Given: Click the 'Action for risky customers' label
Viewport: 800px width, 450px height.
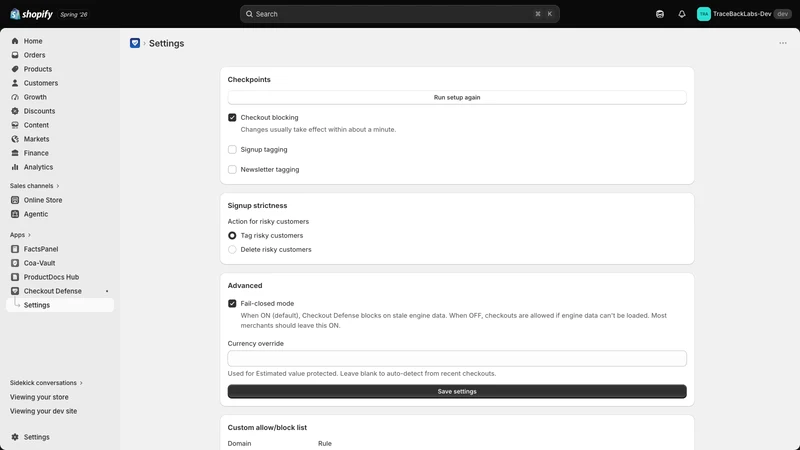Looking at the screenshot, I should click(x=268, y=221).
